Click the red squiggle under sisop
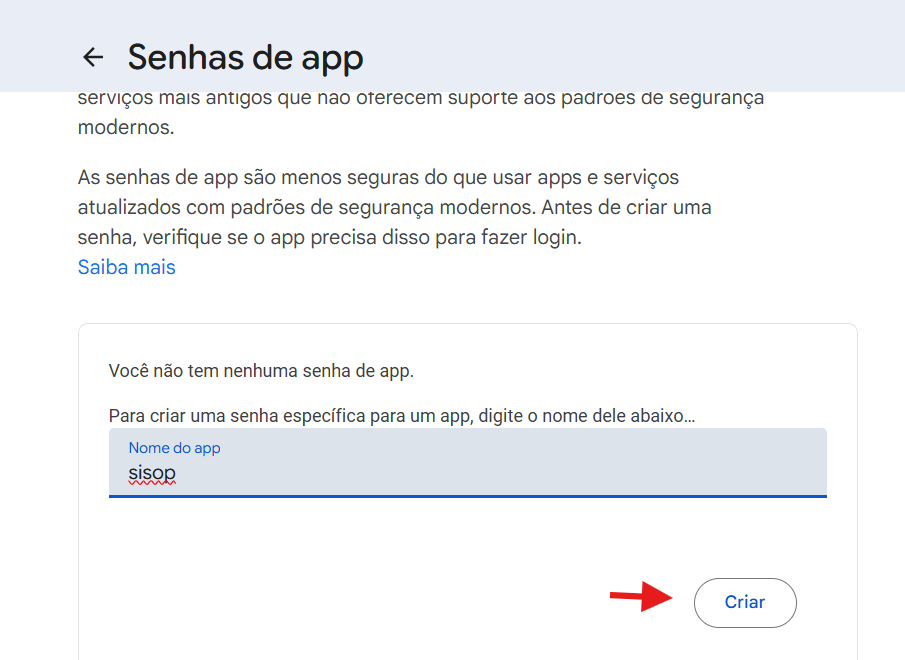This screenshot has width=905, height=660. 152,483
